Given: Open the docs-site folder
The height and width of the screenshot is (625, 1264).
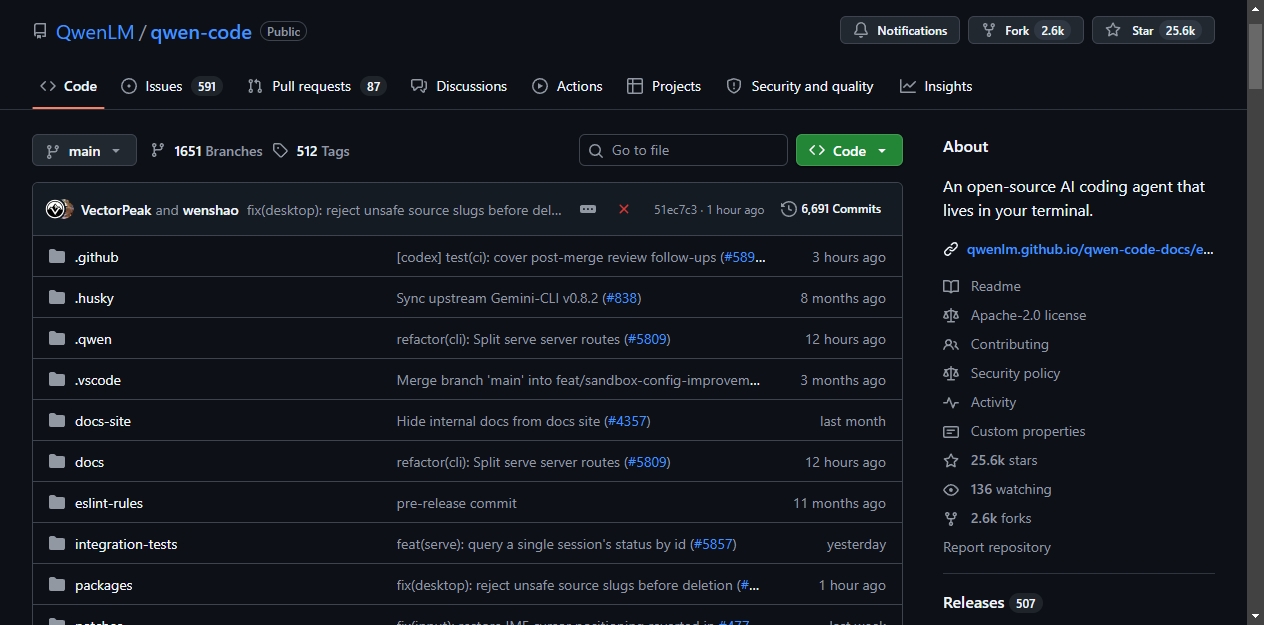Looking at the screenshot, I should (x=103, y=421).
